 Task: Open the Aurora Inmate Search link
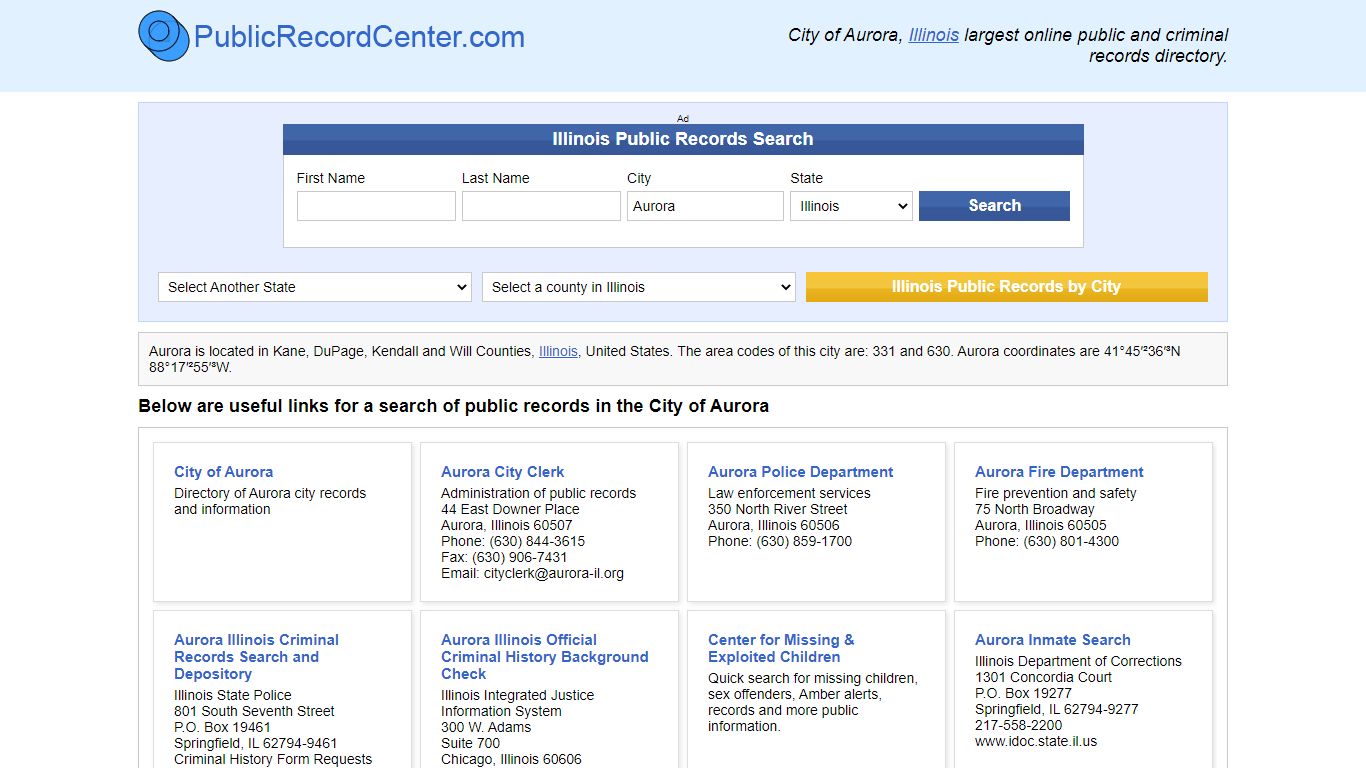(1052, 640)
